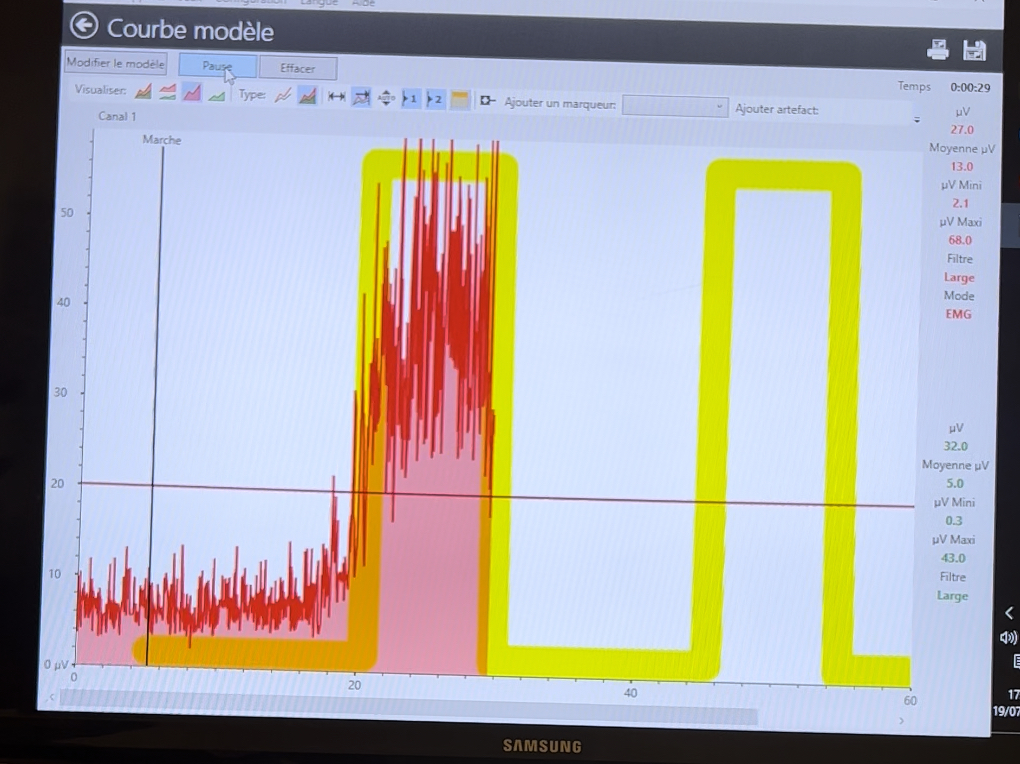Click the scrollbar right arrow
Screen dimensions: 1020x764
coord(901,720)
